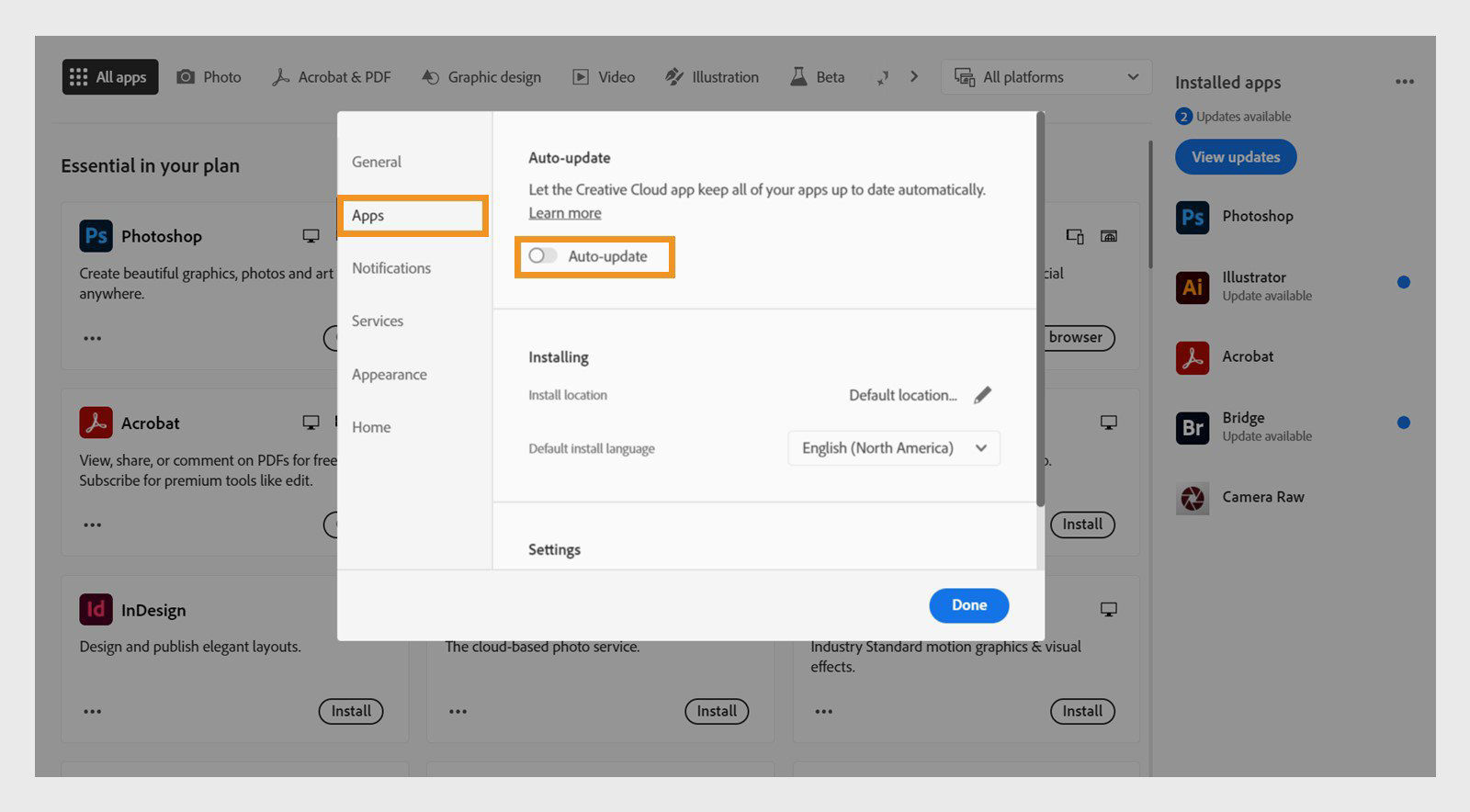This screenshot has width=1470, height=812.
Task: Click the Photo camera icon
Action: click(x=186, y=77)
